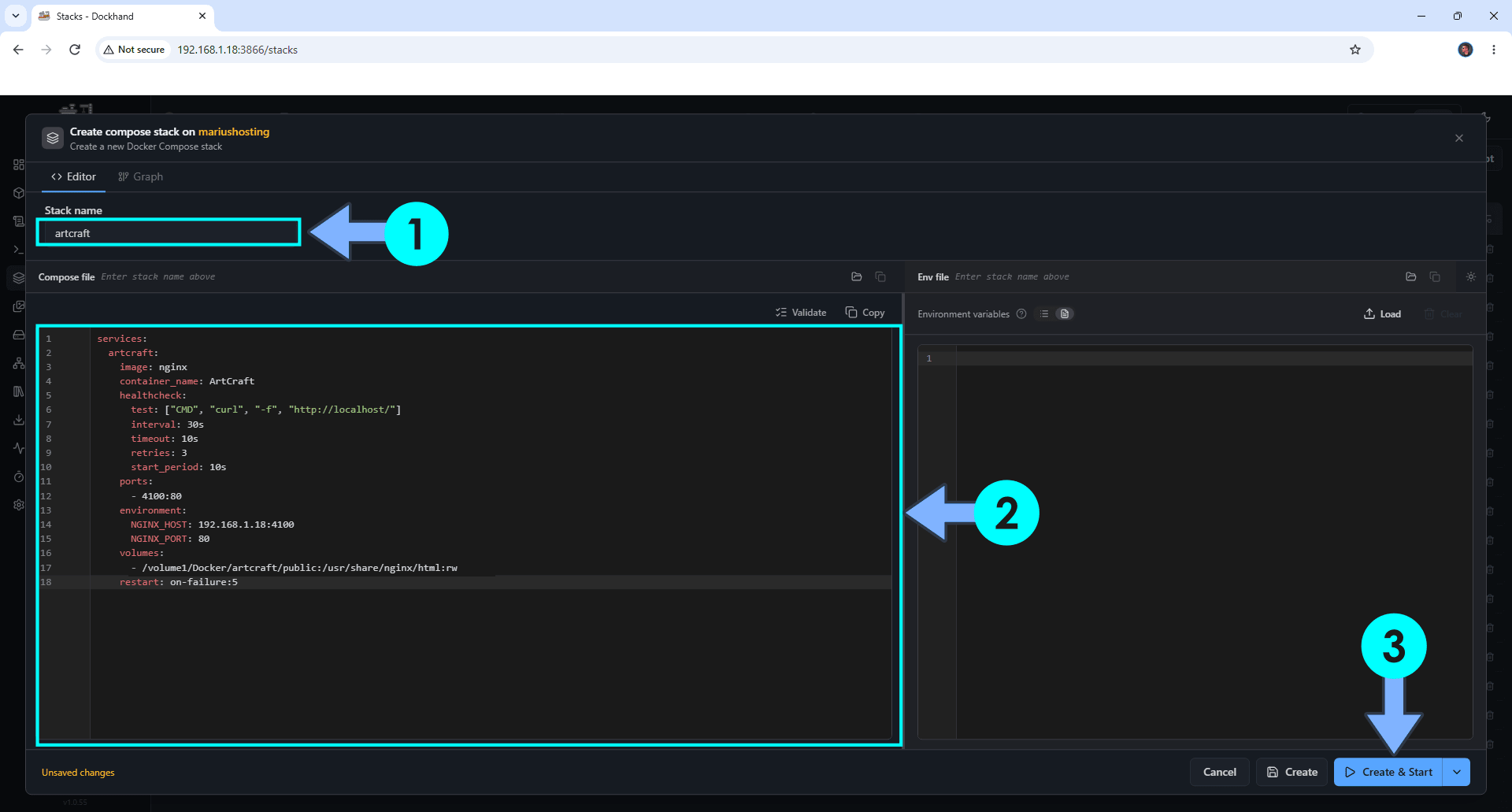Bookmark this page with the star icon
This screenshot has width=1512, height=812.
click(x=1355, y=50)
